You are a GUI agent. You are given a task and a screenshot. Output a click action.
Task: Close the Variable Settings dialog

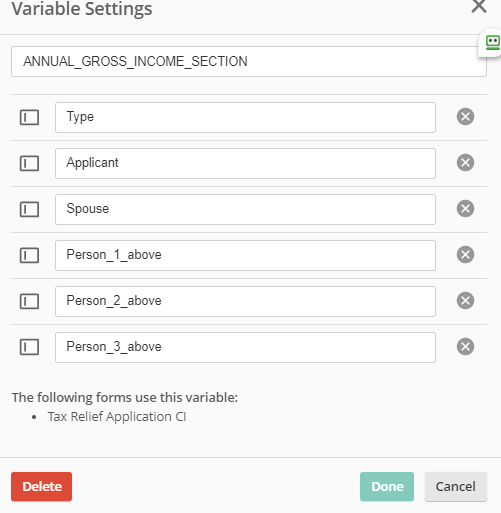pyautogui.click(x=479, y=6)
